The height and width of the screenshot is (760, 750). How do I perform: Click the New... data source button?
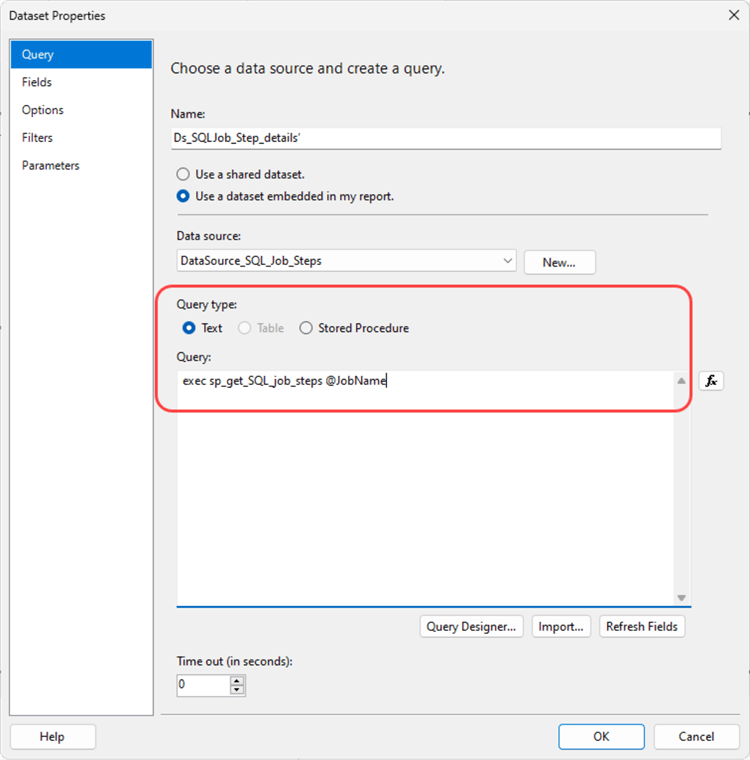[559, 262]
